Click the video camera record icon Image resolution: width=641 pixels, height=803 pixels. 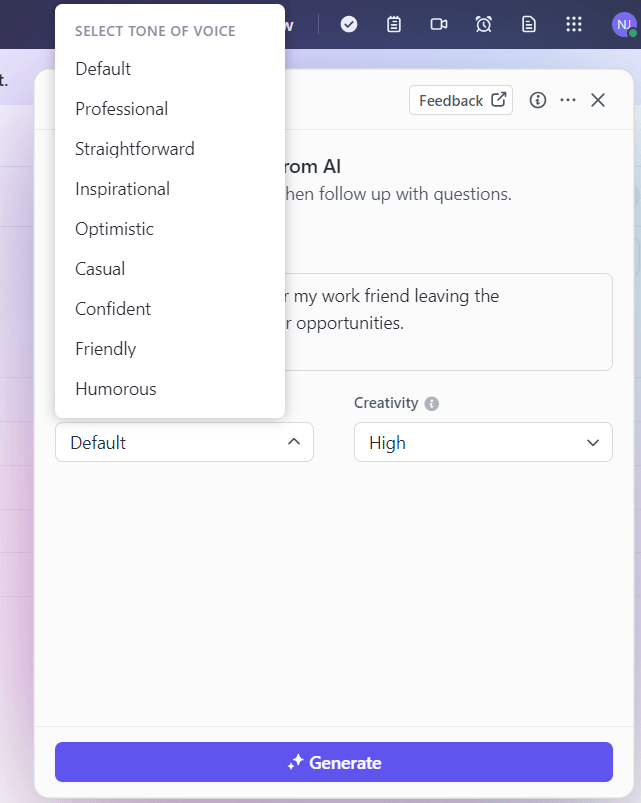pos(439,24)
